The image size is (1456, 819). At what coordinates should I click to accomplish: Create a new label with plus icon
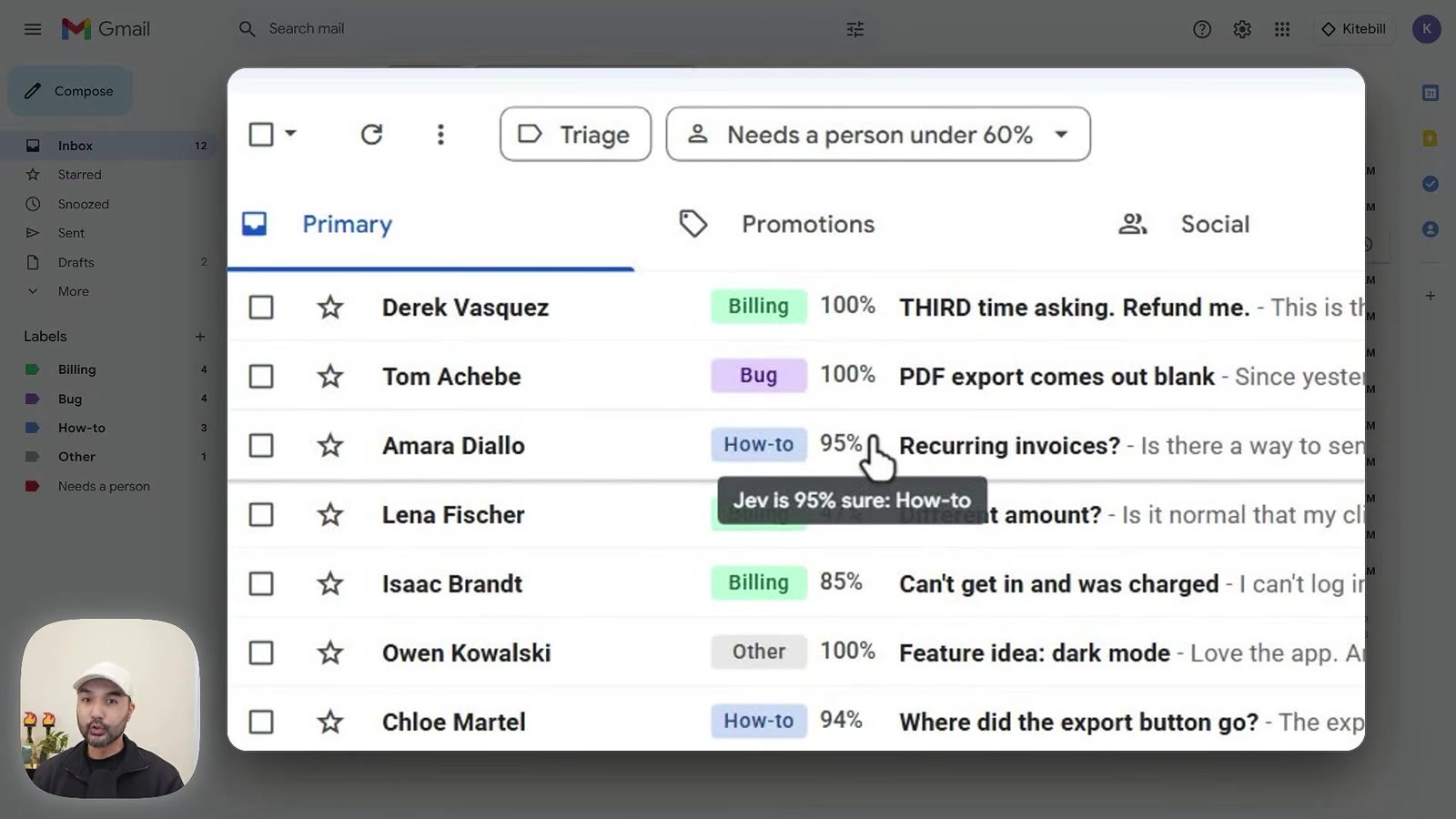click(x=199, y=337)
